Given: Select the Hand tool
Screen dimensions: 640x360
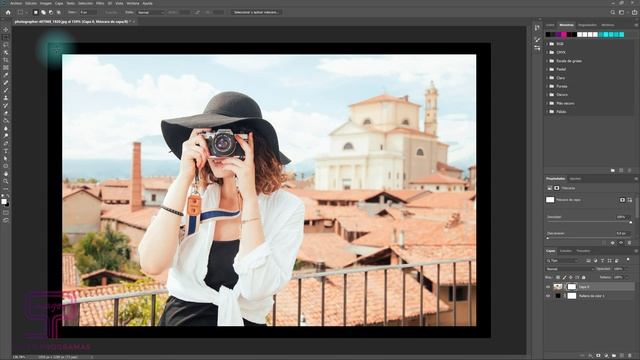Looking at the screenshot, I should coord(6,174).
